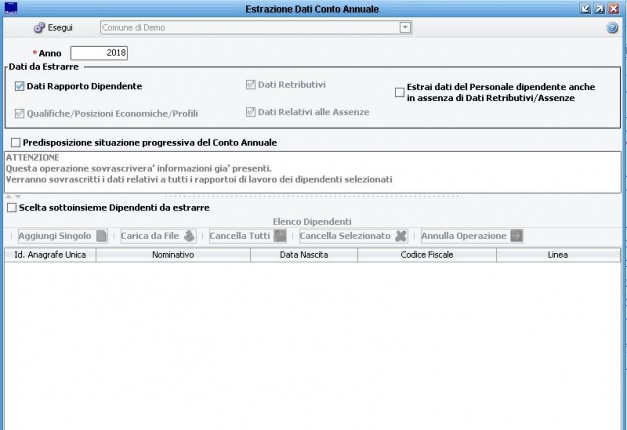This screenshot has width=627, height=430.
Task: Click the Carica da File upload icon
Action: click(x=189, y=236)
